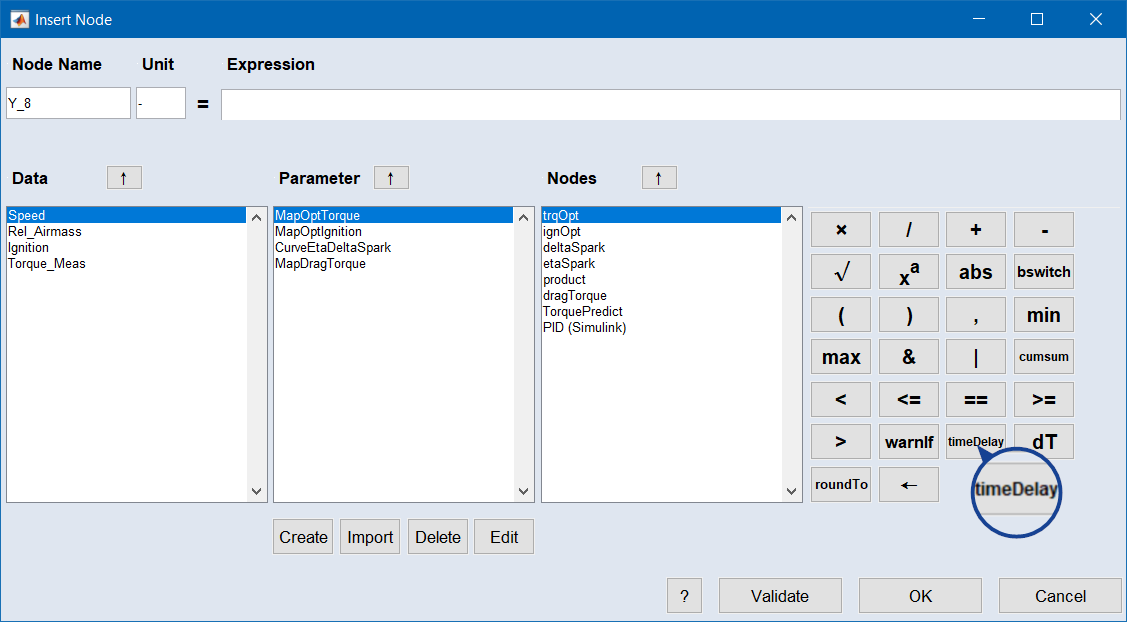
Task: Insert the timeDelay function
Action: 976,442
